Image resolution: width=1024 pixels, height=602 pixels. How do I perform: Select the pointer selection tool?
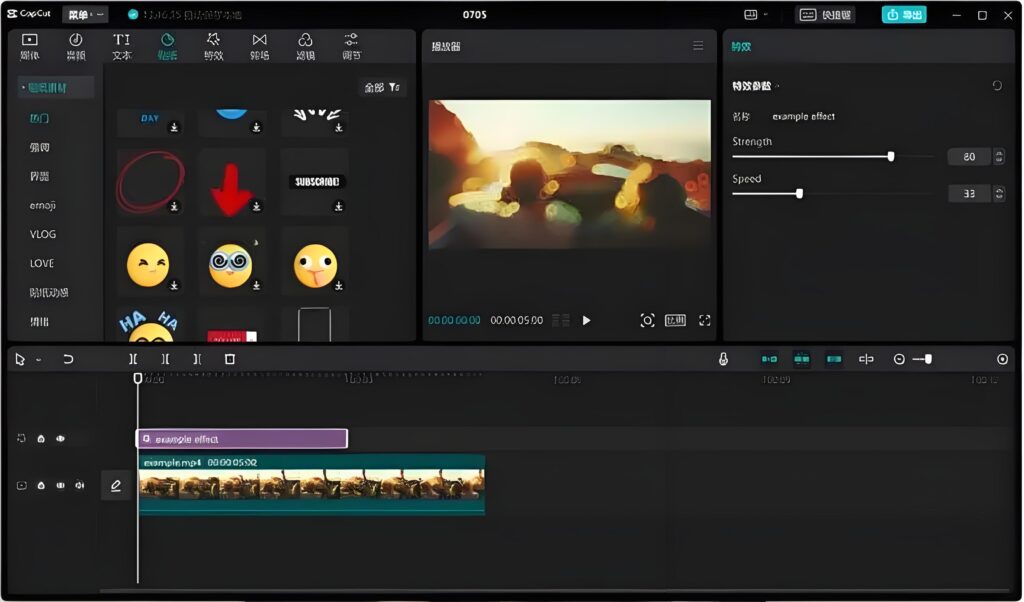click(x=20, y=359)
